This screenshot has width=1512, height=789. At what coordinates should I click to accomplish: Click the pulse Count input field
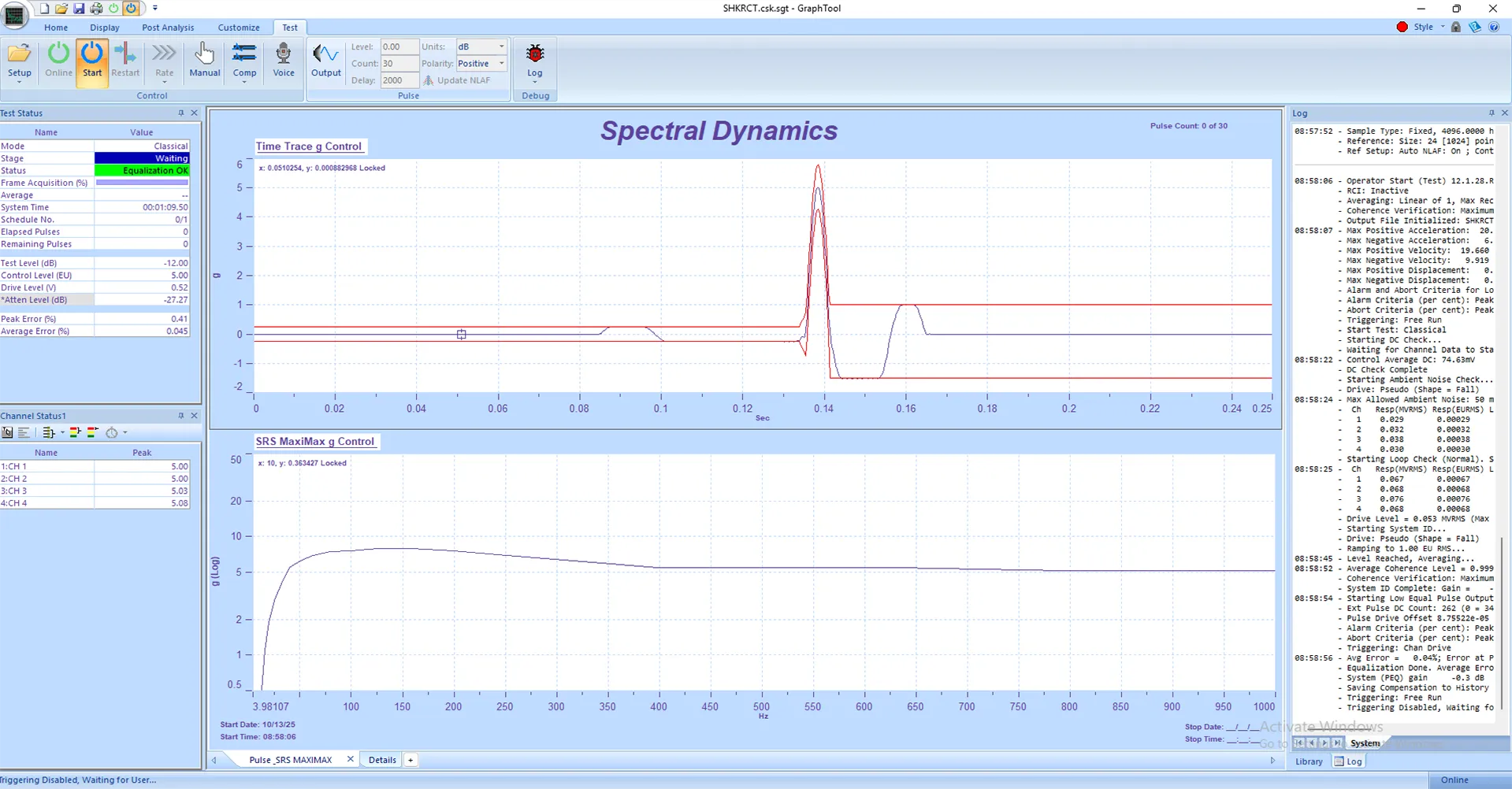tap(399, 64)
